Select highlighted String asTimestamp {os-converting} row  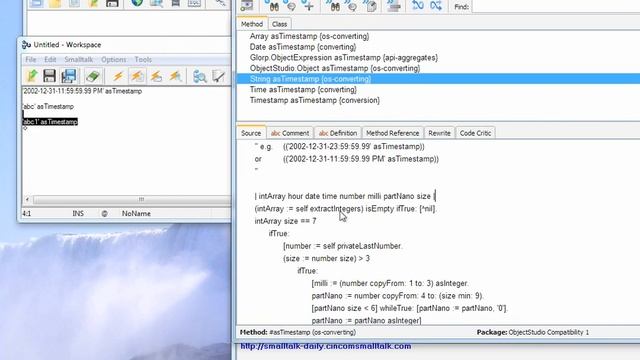438,79
